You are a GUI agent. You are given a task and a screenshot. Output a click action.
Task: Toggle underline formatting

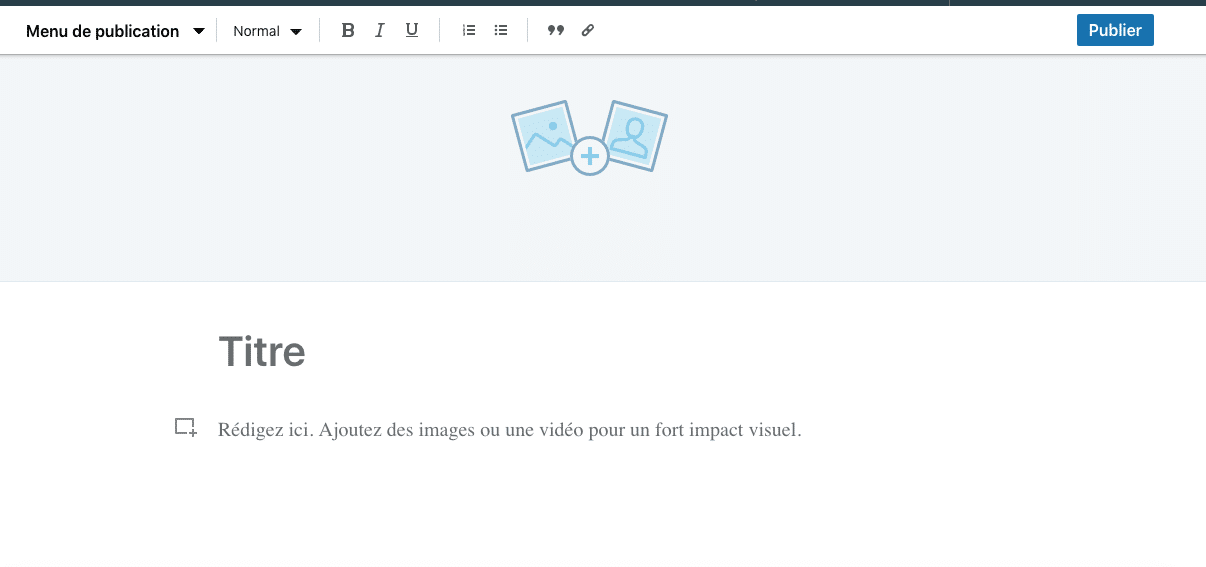[412, 31]
